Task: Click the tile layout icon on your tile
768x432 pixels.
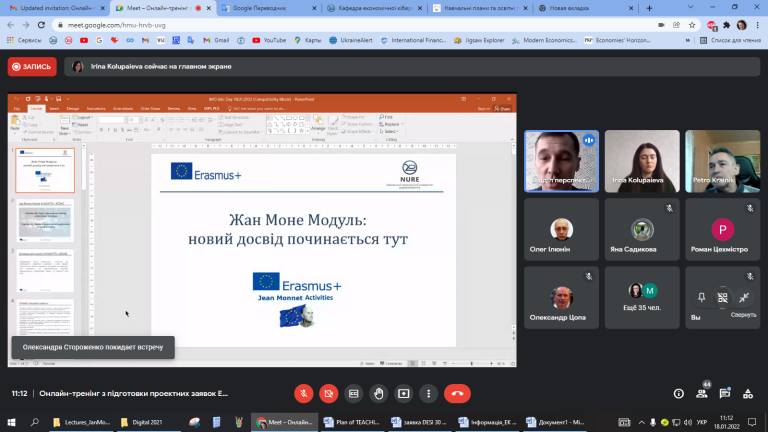Action: (x=722, y=297)
